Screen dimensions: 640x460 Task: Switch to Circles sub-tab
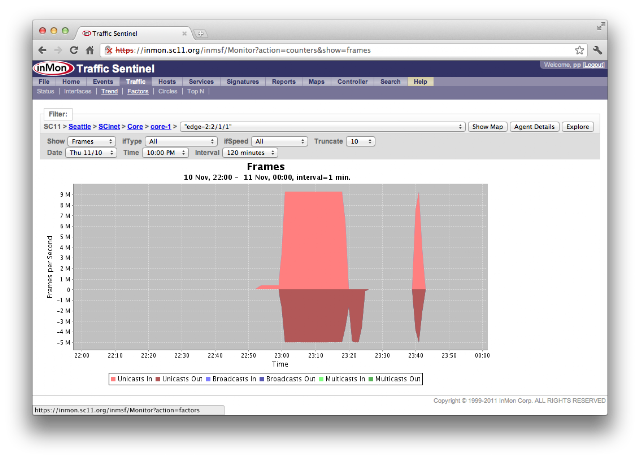coord(168,91)
